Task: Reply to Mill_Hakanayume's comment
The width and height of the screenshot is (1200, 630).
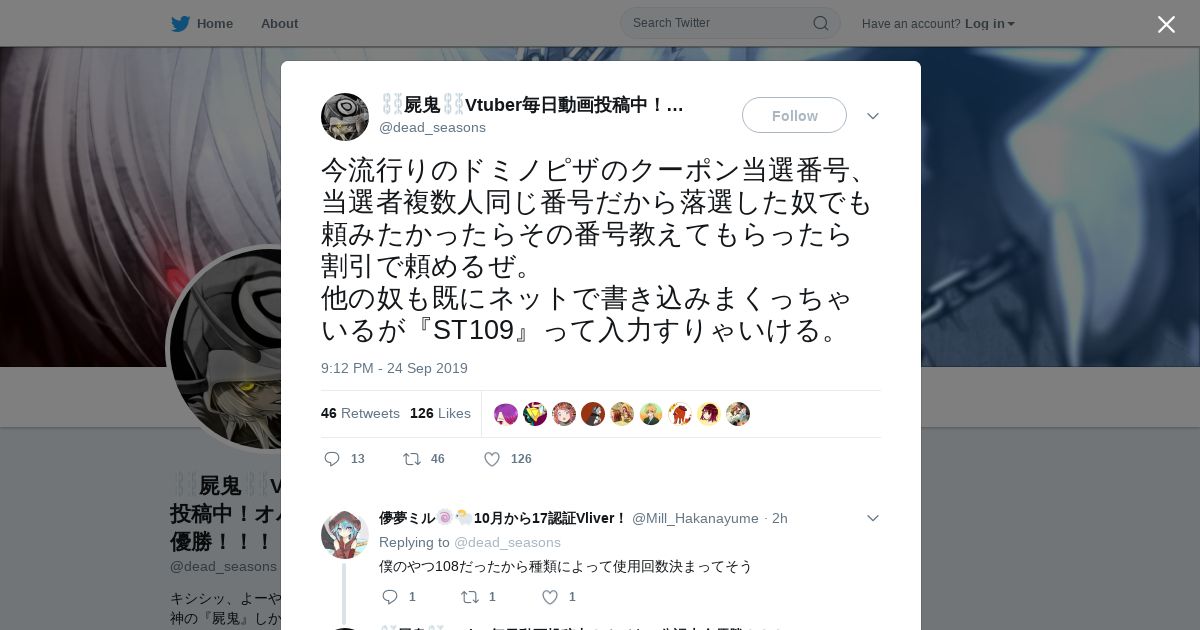Action: coord(390,597)
